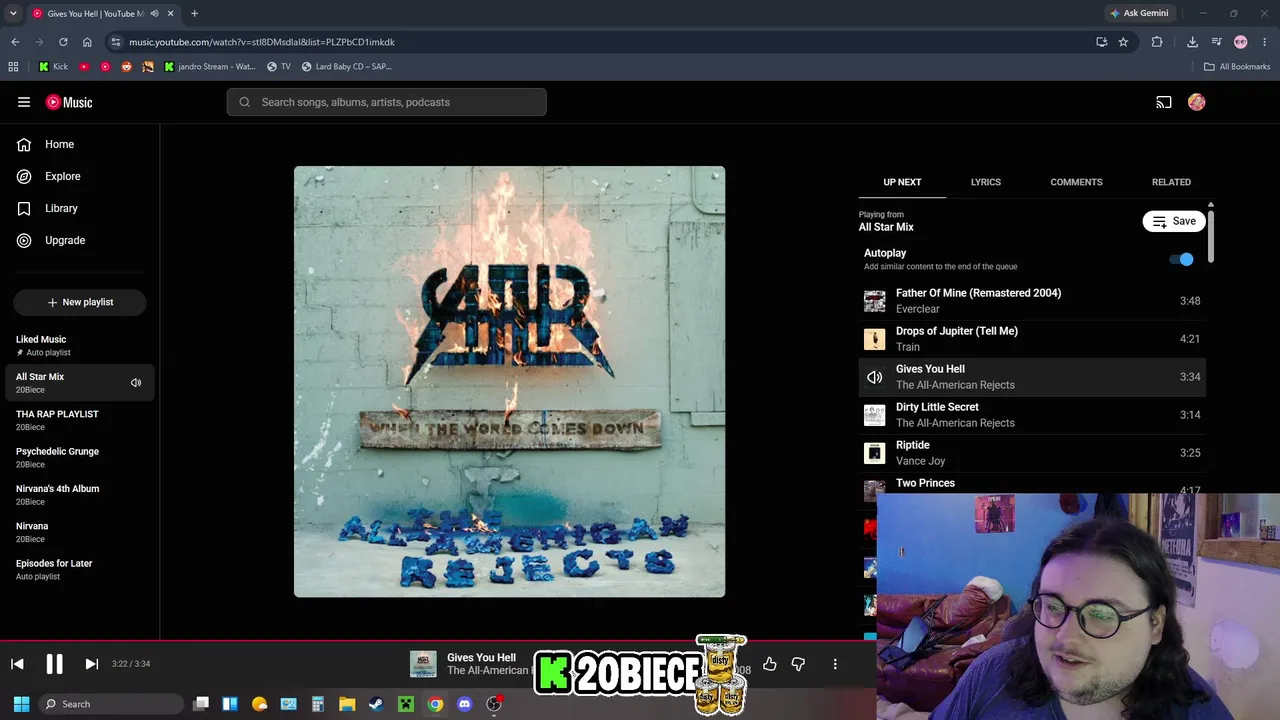
Task: Open the site information icon in address bar
Action: (116, 42)
